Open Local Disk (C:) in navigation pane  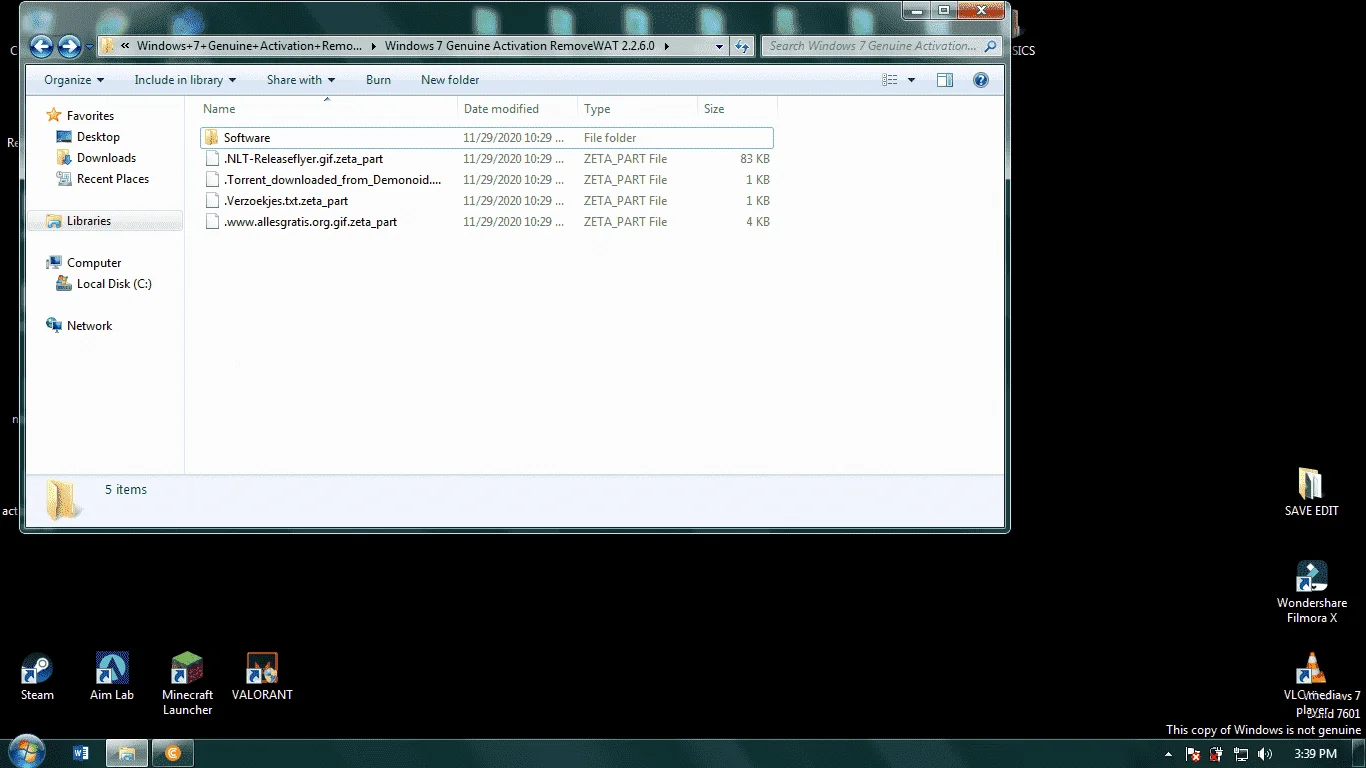(114, 284)
